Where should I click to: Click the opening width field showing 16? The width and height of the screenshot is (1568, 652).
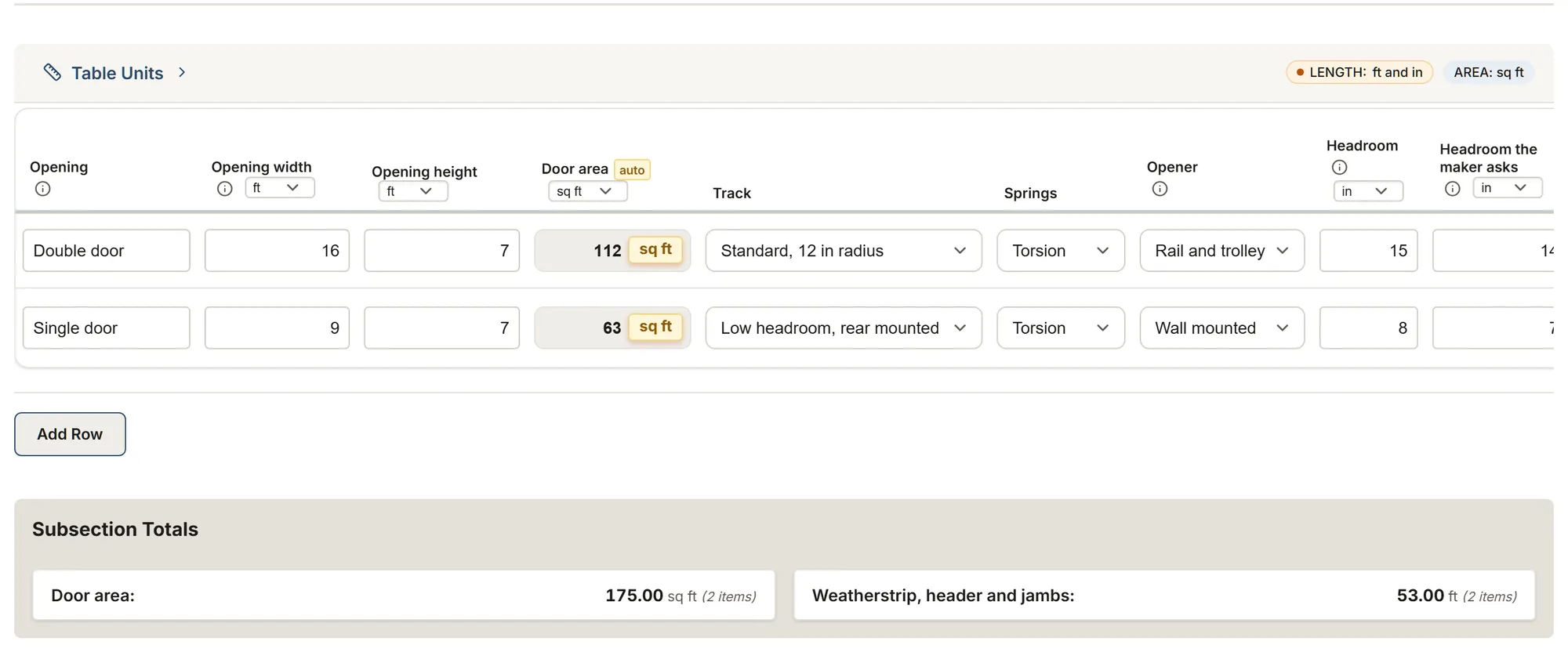tap(277, 251)
